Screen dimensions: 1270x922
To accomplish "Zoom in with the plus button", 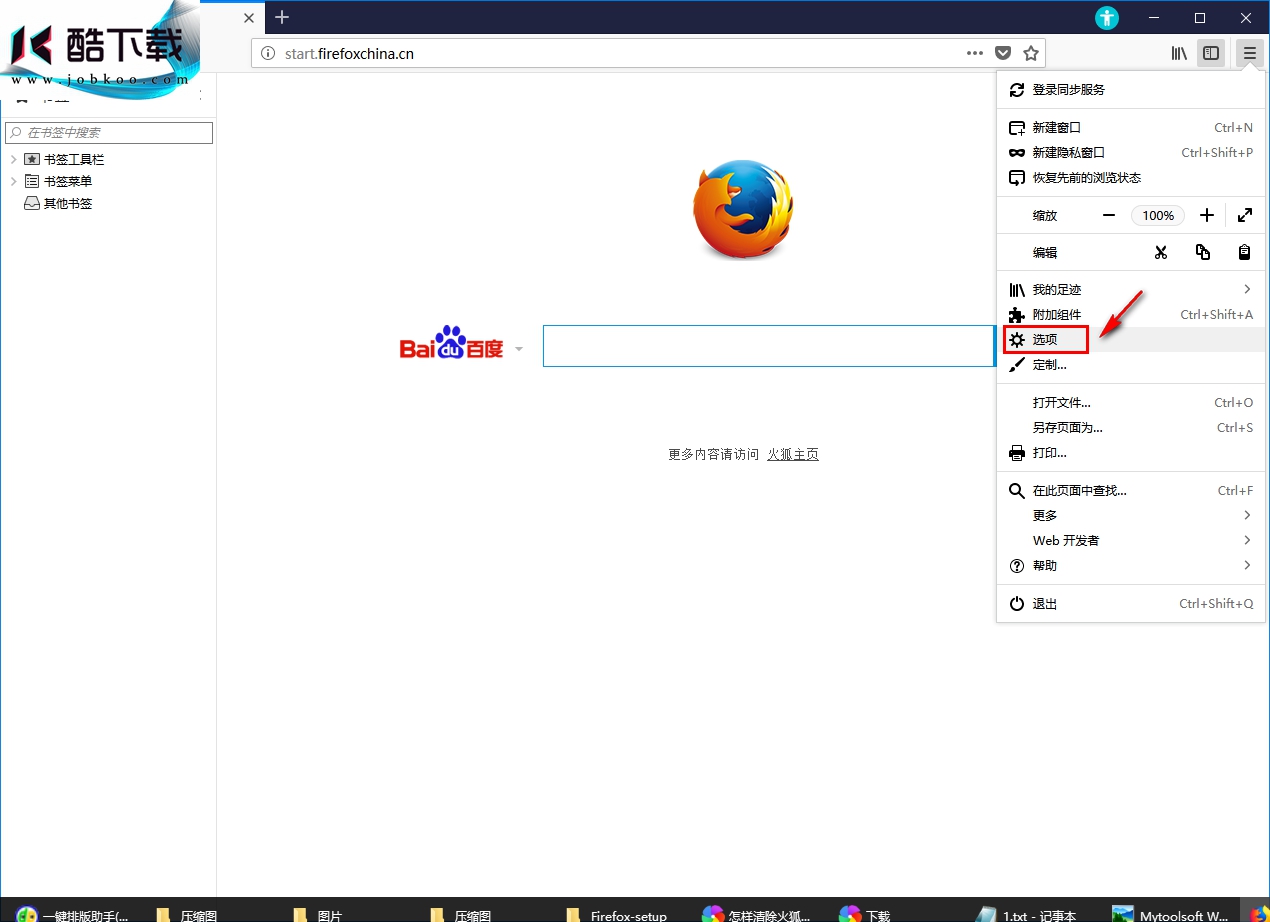I will click(x=1207, y=215).
